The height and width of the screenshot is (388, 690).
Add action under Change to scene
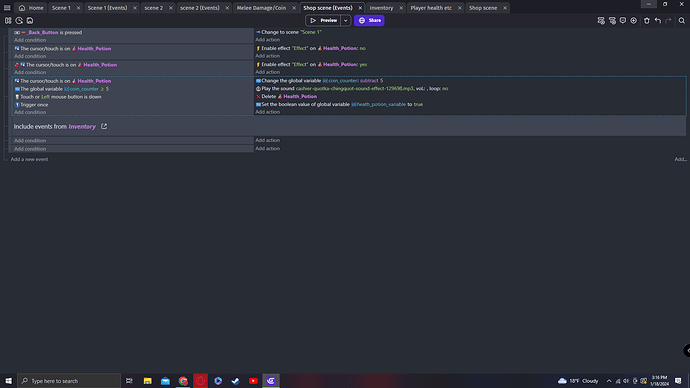(x=268, y=40)
